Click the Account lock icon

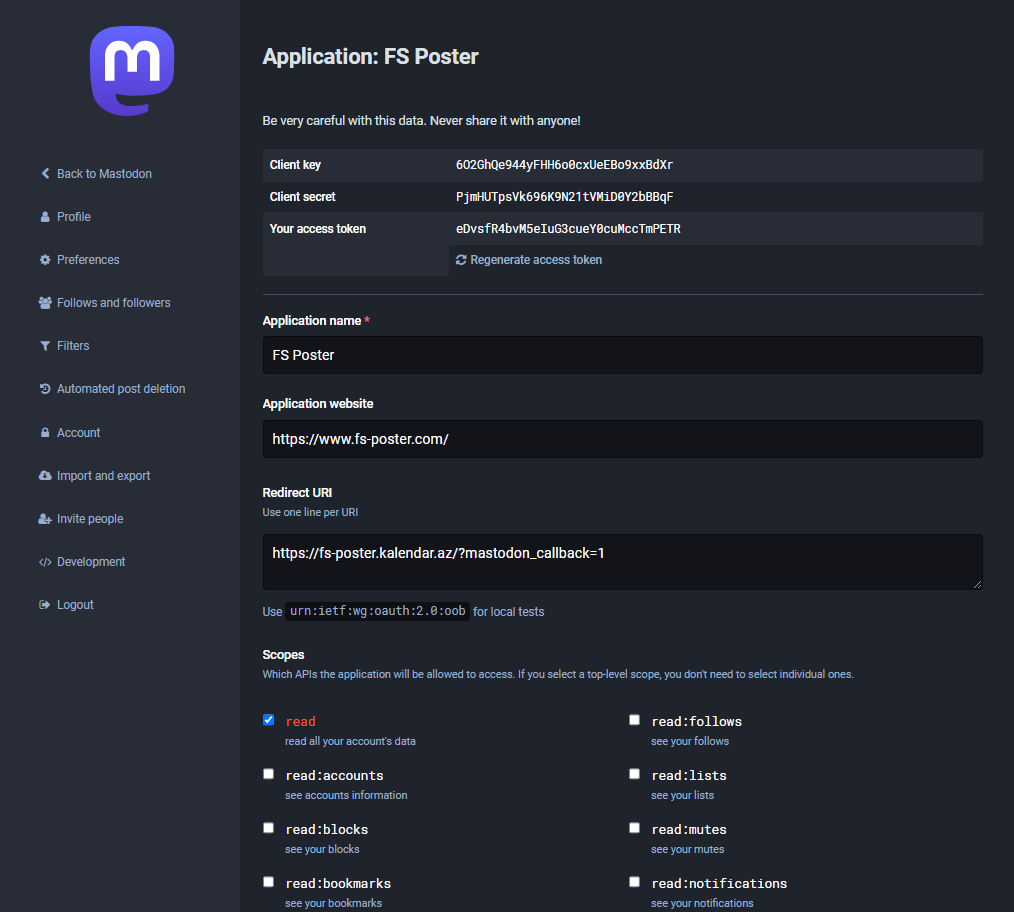pos(45,432)
